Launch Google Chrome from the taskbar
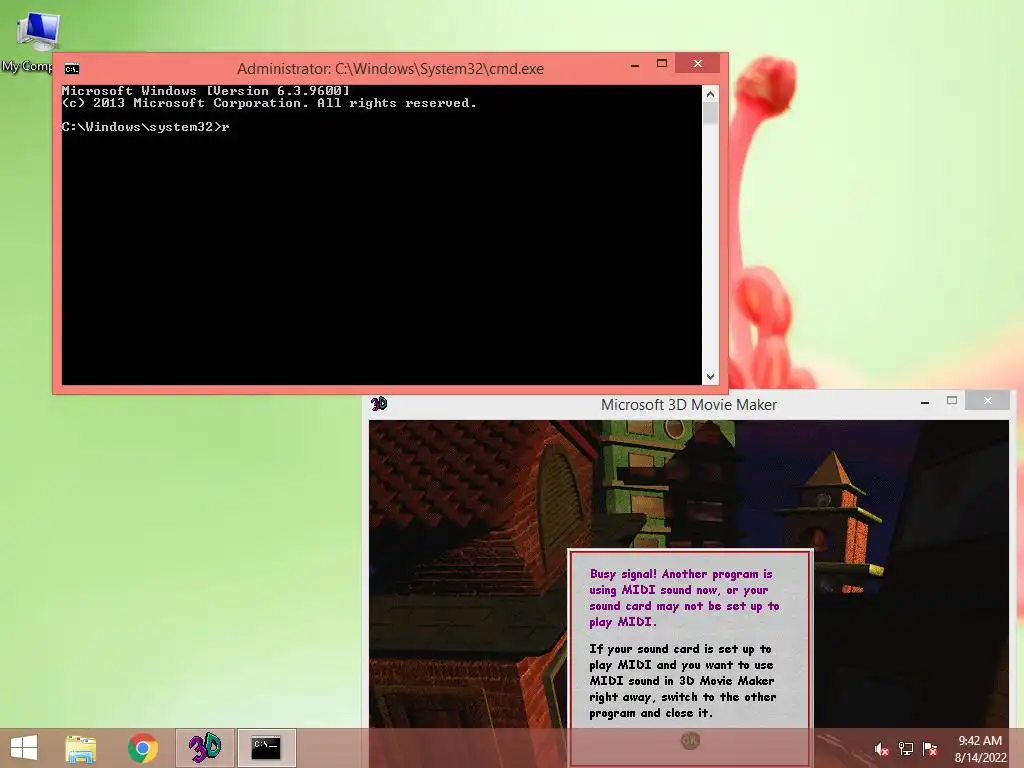This screenshot has height=768, width=1024. tap(142, 748)
